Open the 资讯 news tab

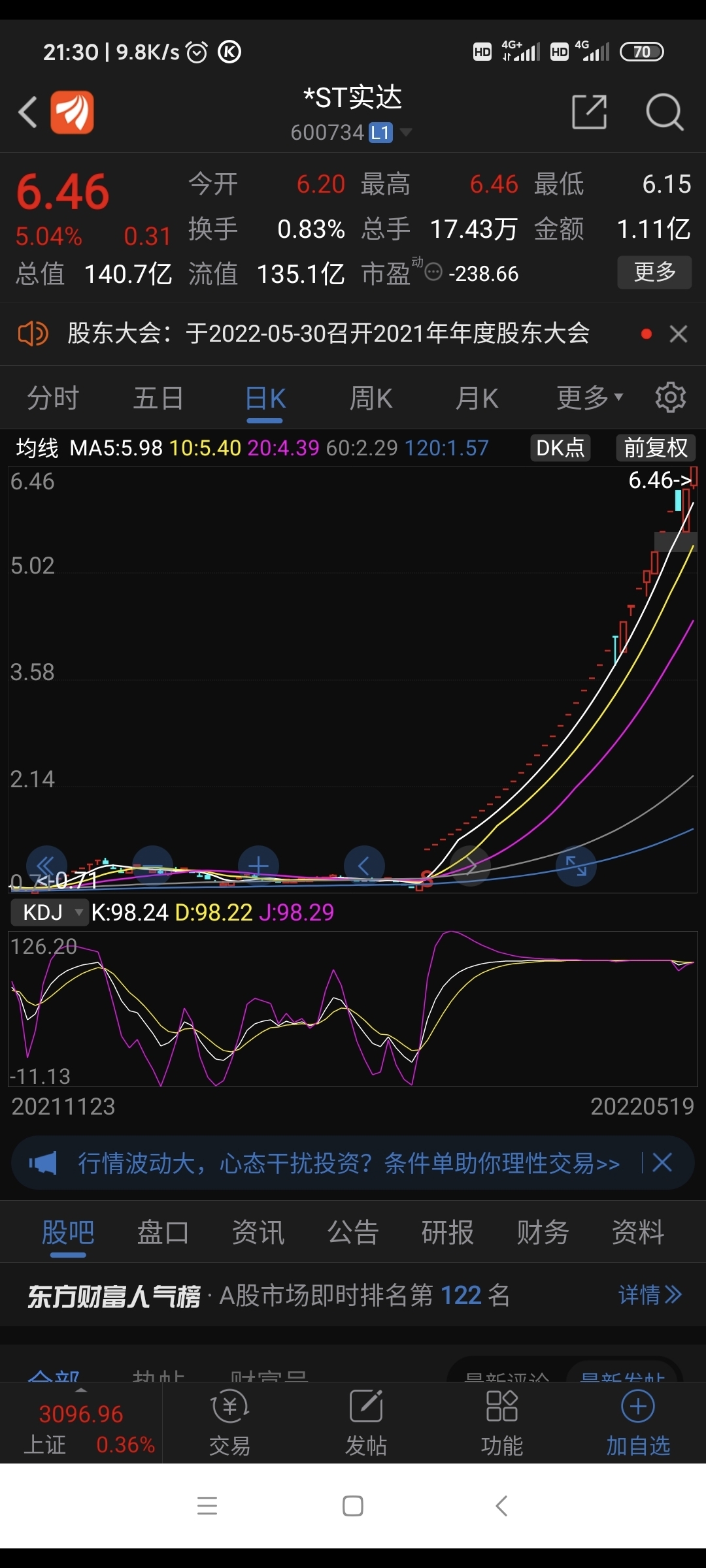(x=258, y=1233)
